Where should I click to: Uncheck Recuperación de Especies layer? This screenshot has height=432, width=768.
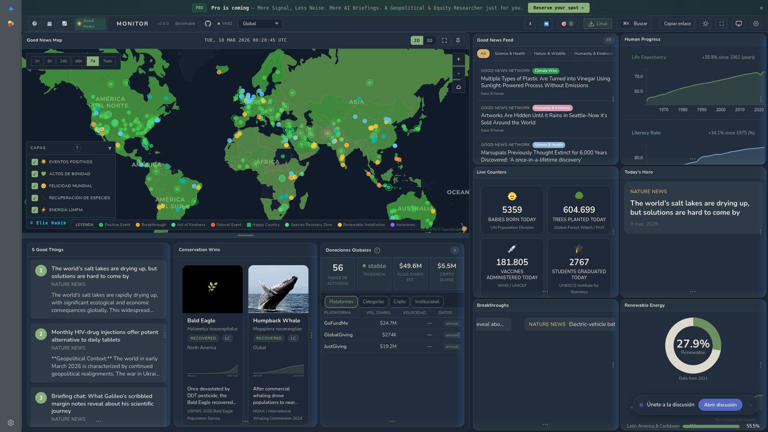[x=35, y=198]
